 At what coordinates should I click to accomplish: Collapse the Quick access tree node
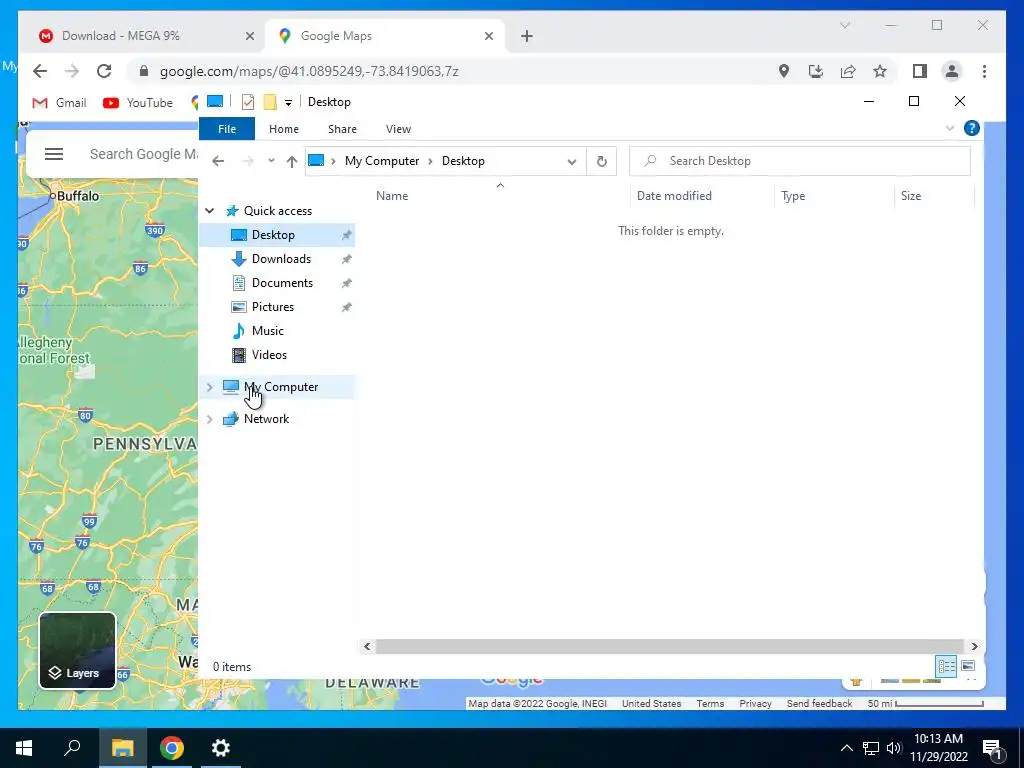coord(210,210)
